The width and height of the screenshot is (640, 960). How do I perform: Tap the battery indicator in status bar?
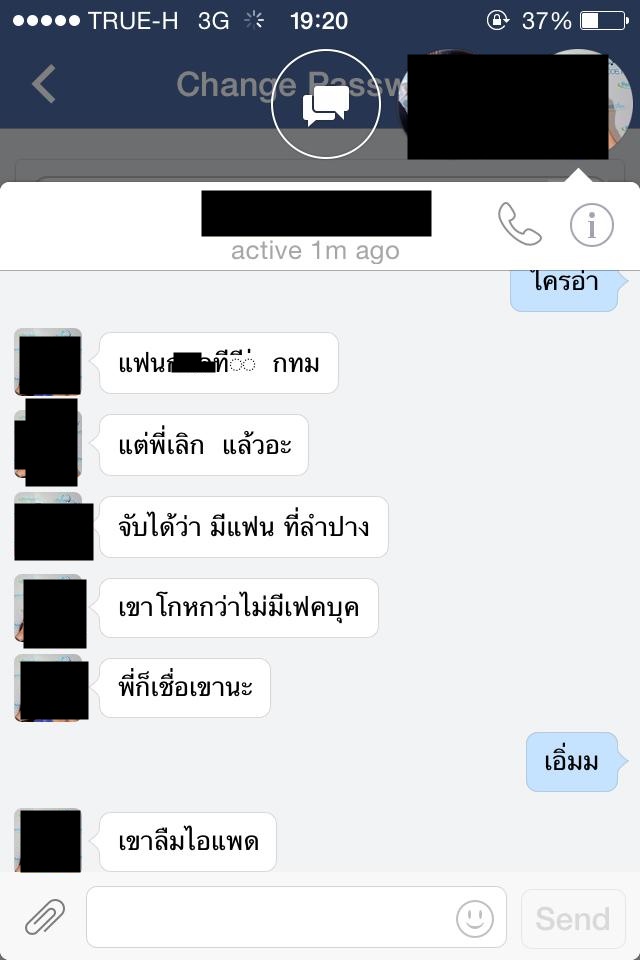604,21
